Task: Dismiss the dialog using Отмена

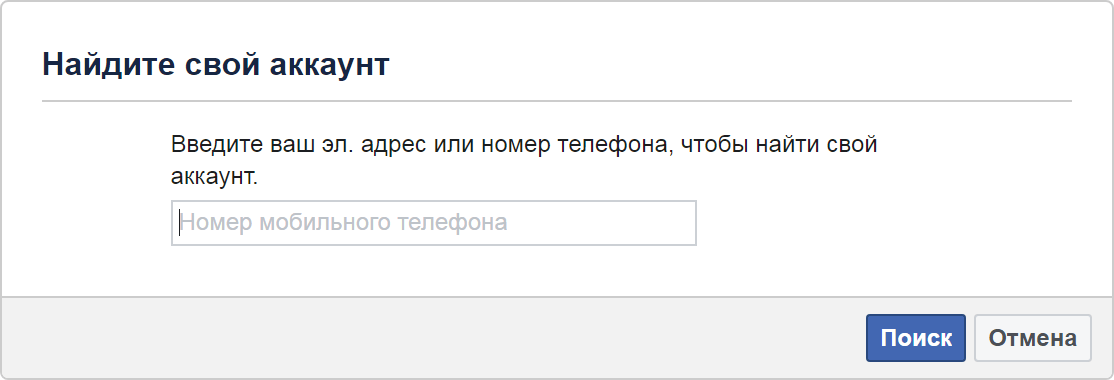Action: click(1032, 338)
